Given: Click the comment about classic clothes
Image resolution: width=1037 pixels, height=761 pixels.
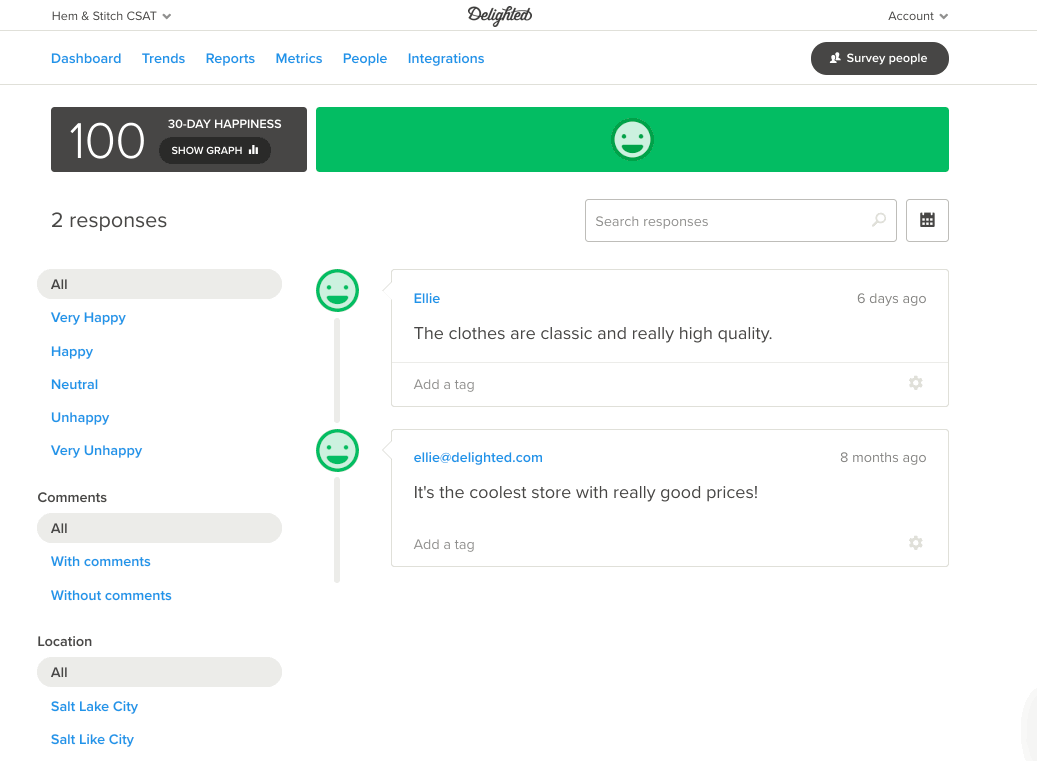Looking at the screenshot, I should click(593, 333).
